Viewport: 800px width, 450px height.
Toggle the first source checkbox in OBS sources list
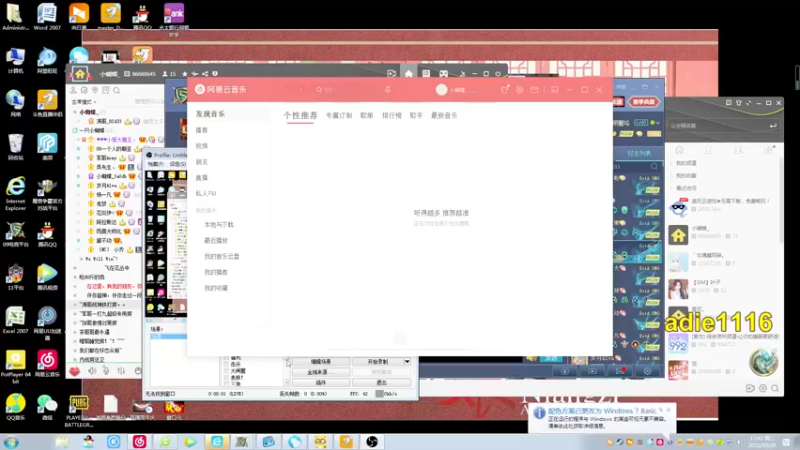pos(227,358)
